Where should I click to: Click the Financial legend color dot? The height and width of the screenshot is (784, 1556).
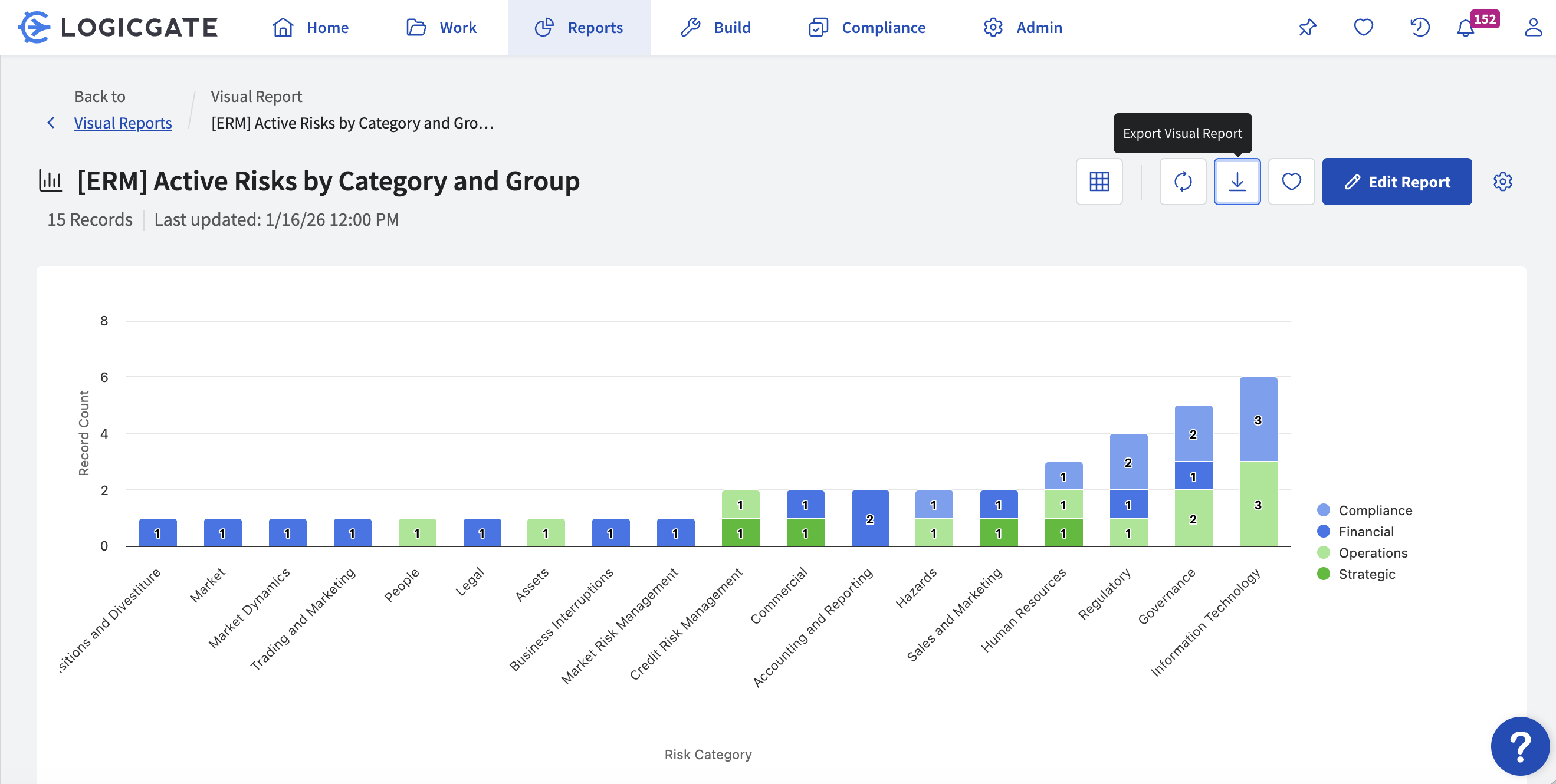tap(1323, 532)
